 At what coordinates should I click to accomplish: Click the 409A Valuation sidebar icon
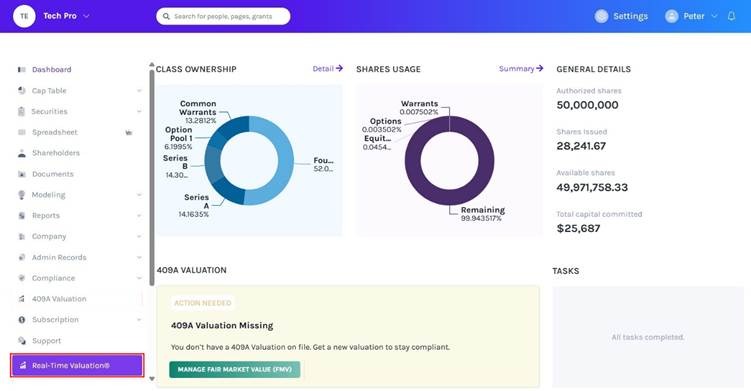[22, 299]
